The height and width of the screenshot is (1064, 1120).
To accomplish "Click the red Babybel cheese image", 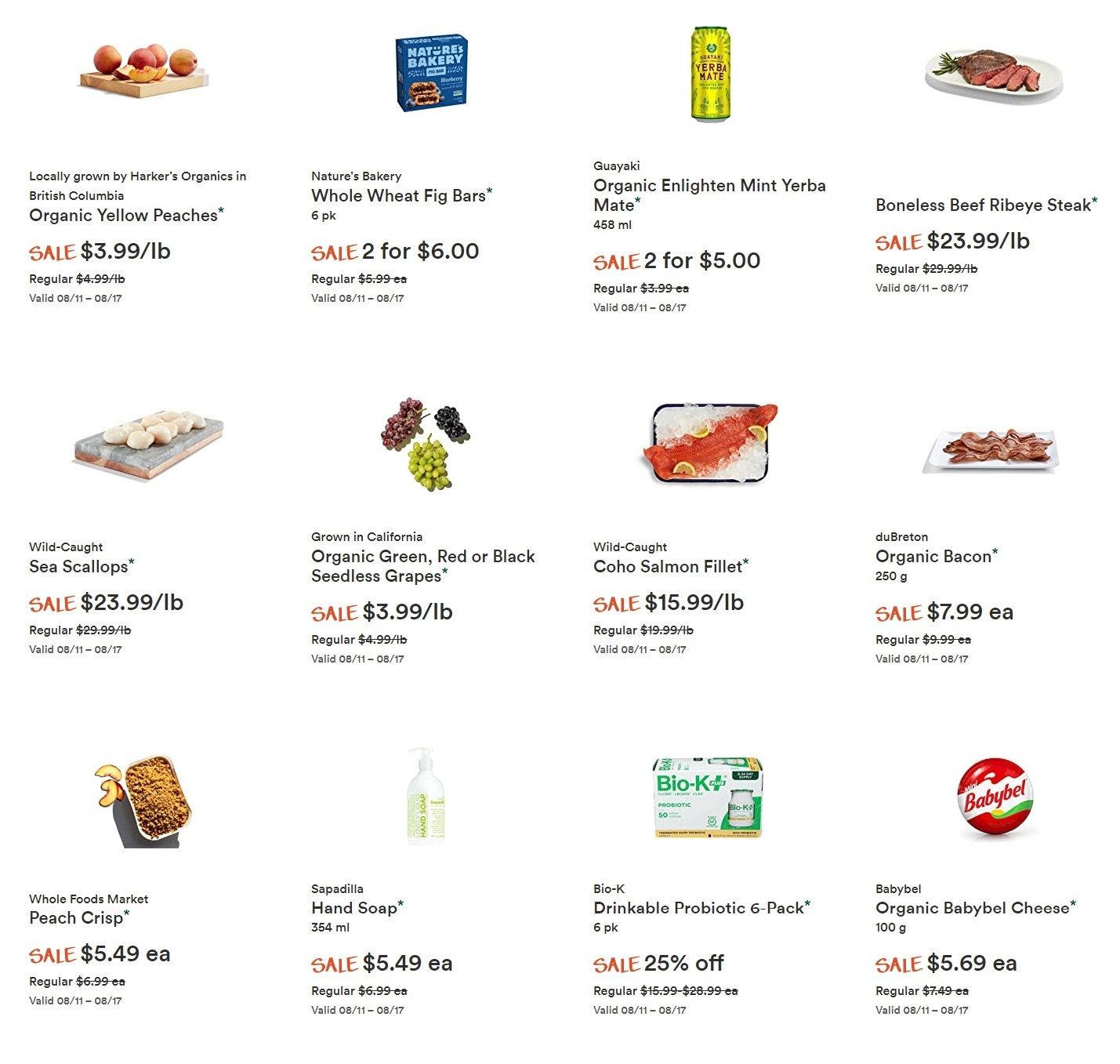I will pyautogui.click(x=995, y=797).
